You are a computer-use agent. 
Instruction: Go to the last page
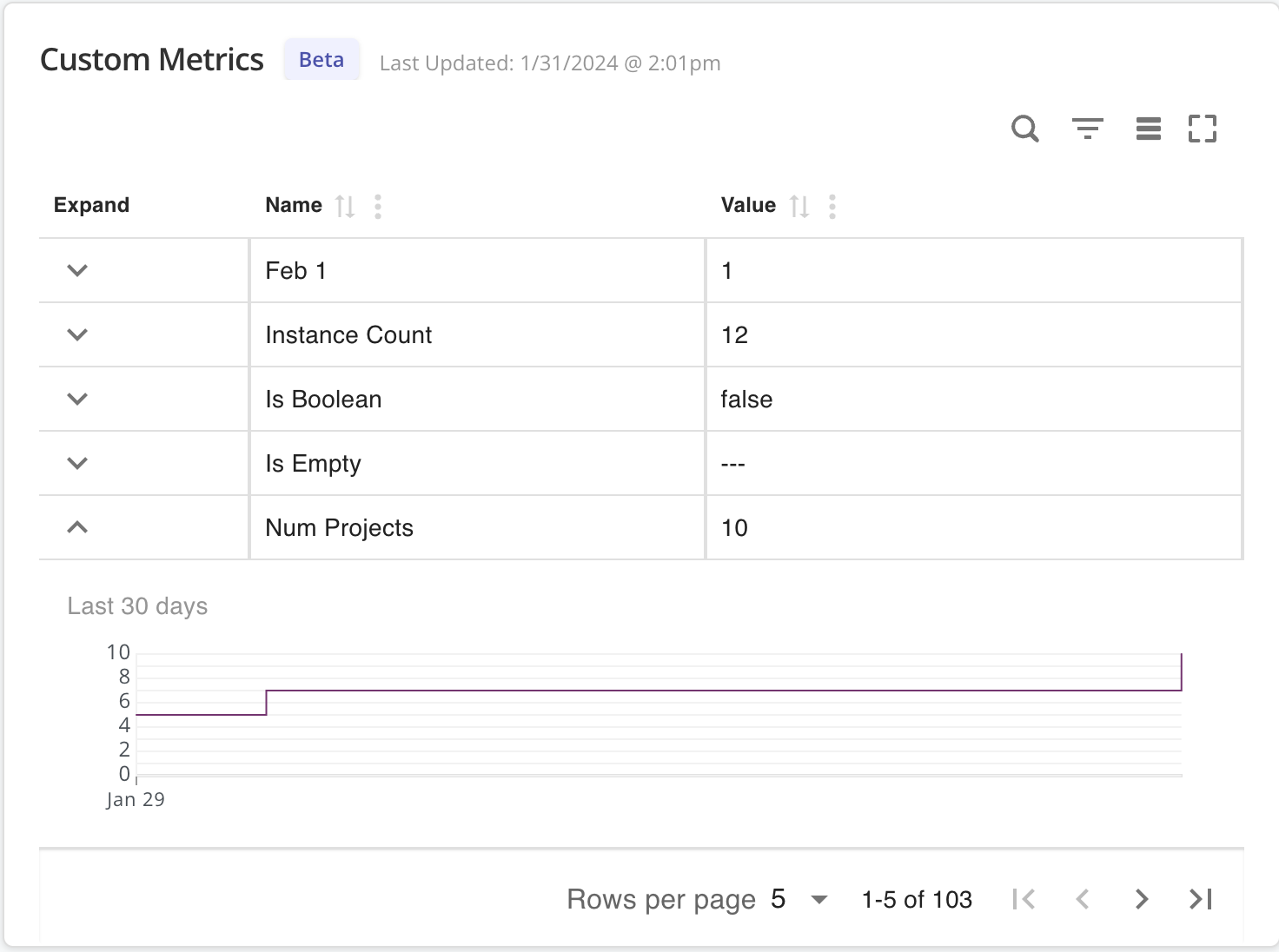pos(1200,899)
